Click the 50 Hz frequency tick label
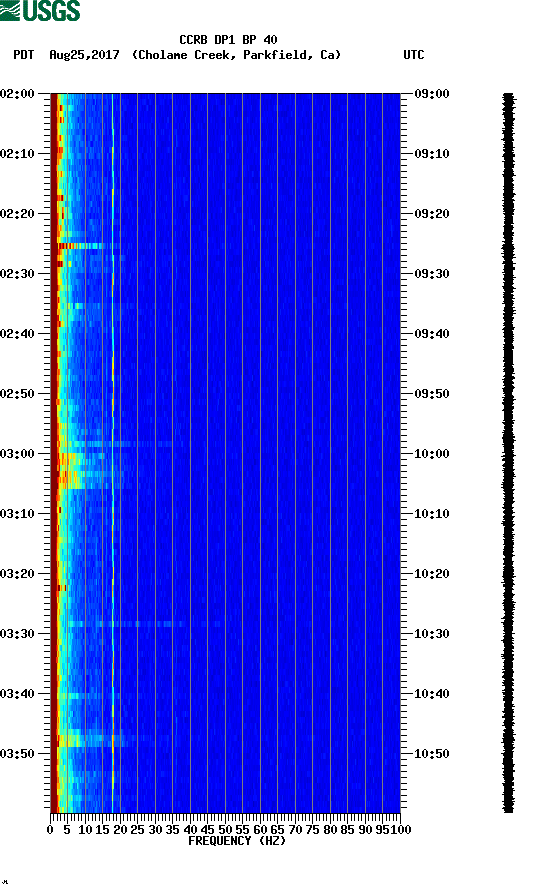The height and width of the screenshot is (893, 552). [x=225, y=830]
